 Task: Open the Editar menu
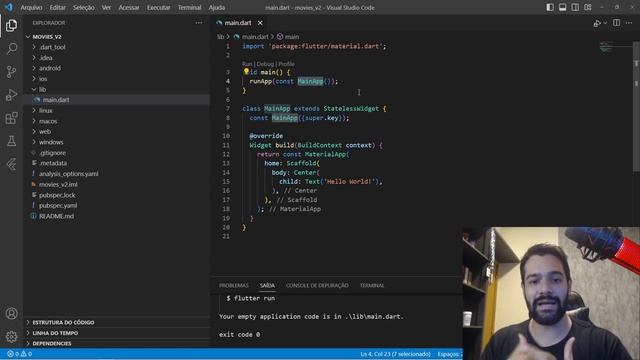(58, 7)
